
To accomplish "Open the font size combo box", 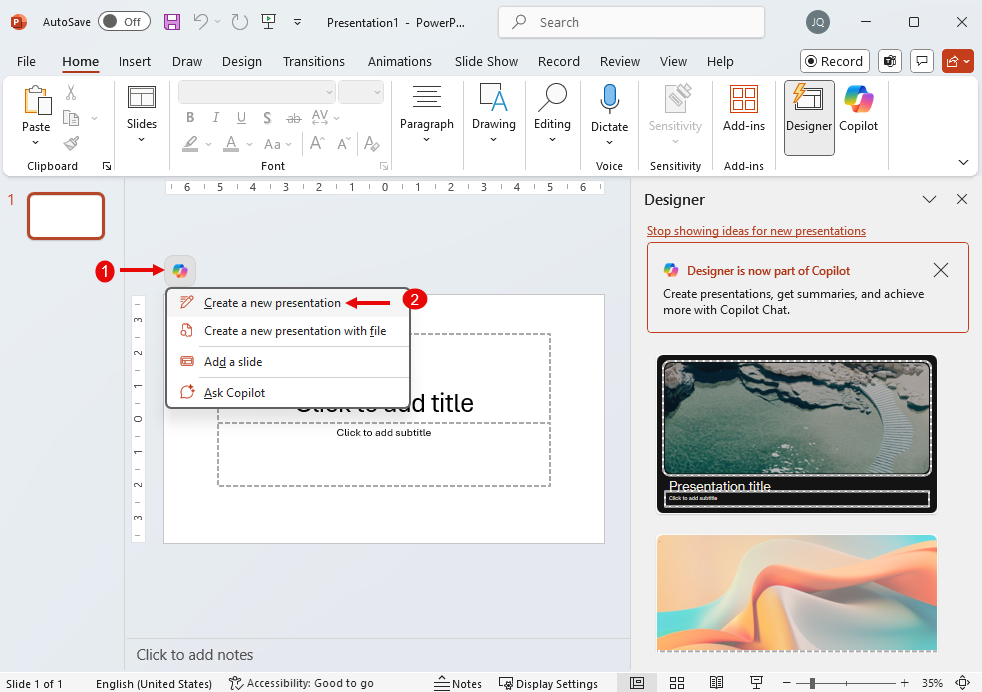I will click(360, 92).
